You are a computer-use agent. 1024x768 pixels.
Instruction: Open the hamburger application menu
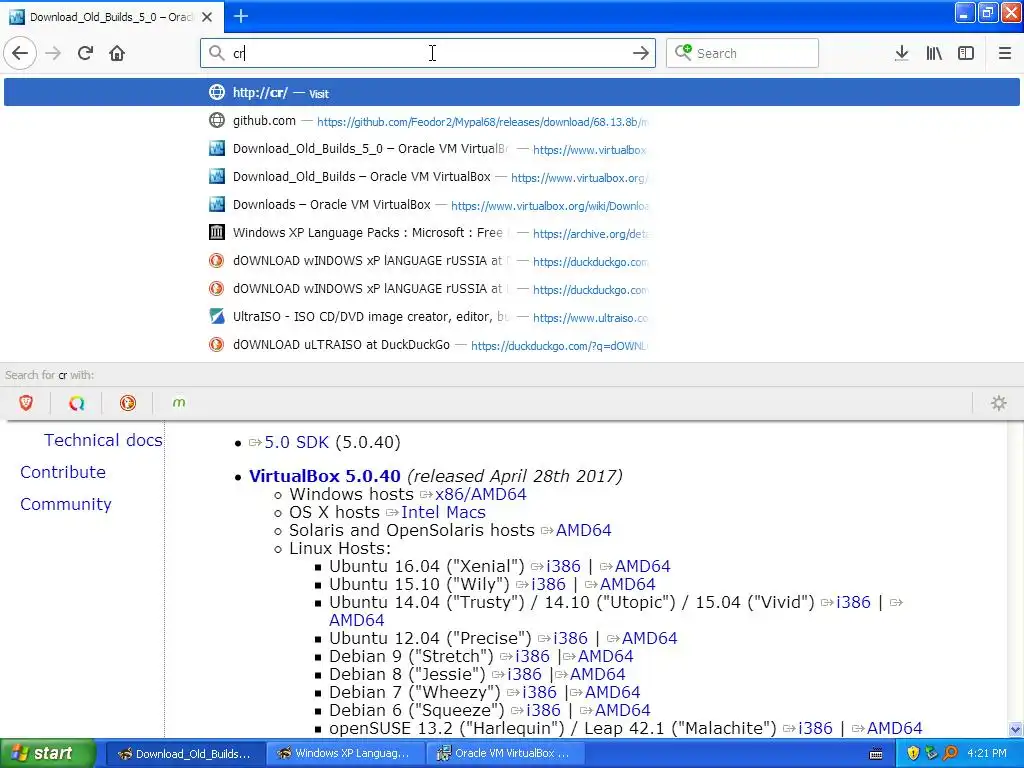(x=1005, y=53)
